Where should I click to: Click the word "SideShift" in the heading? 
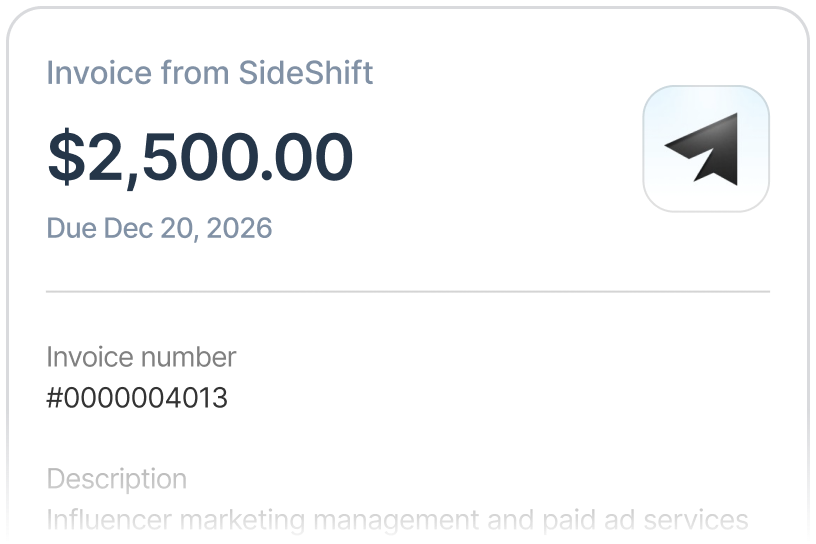[x=305, y=73]
